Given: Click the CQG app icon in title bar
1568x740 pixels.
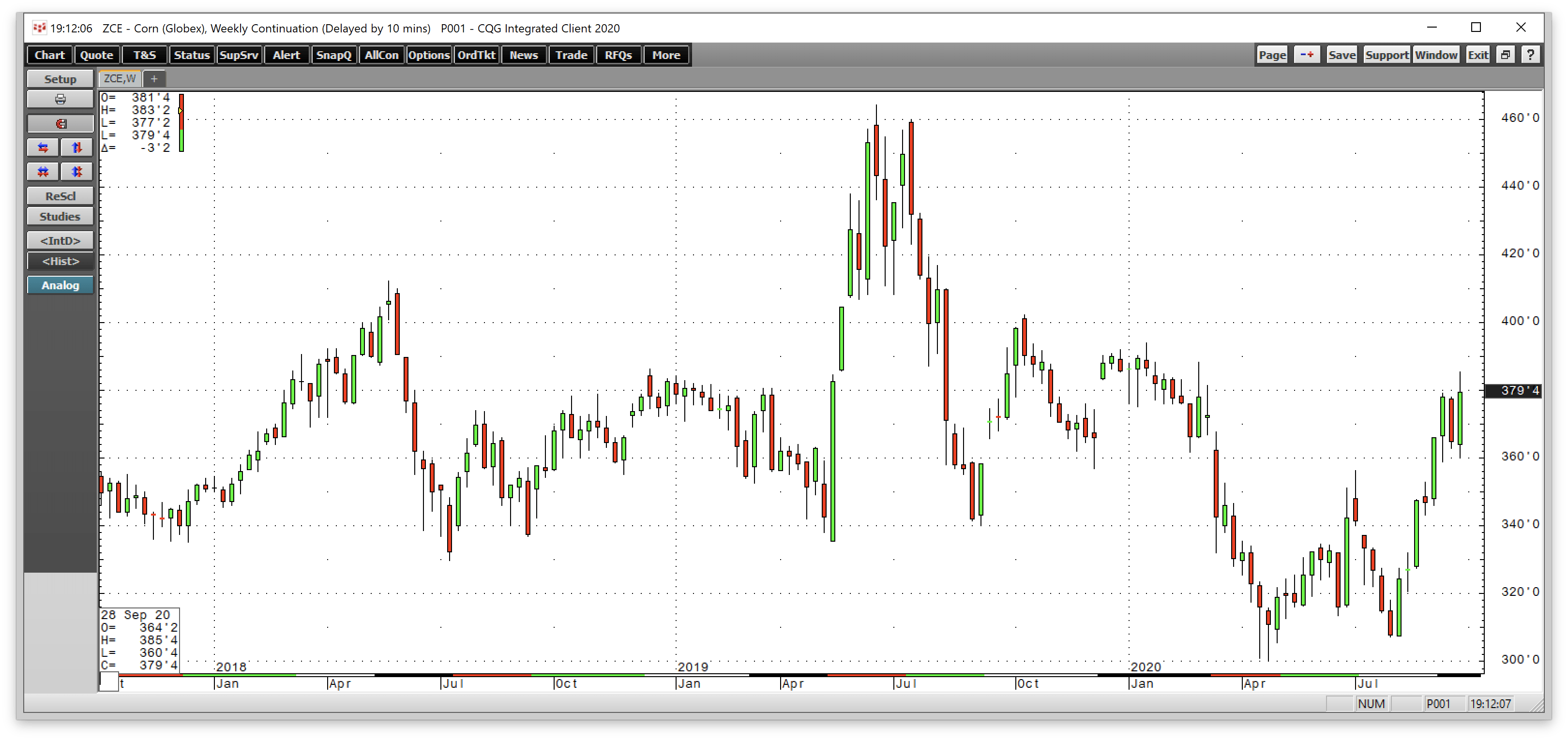Looking at the screenshot, I should tap(39, 28).
